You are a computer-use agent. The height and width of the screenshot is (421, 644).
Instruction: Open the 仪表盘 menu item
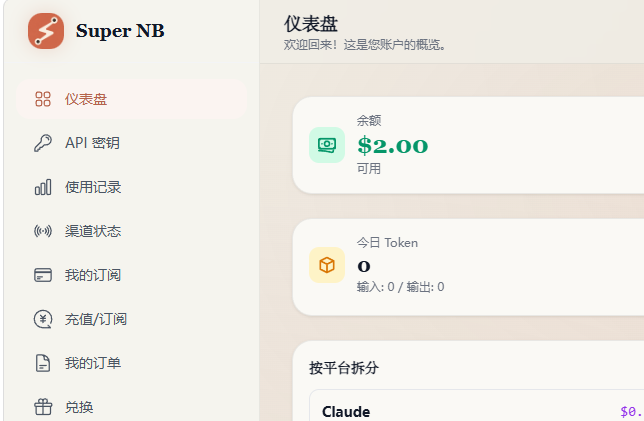click(131, 99)
